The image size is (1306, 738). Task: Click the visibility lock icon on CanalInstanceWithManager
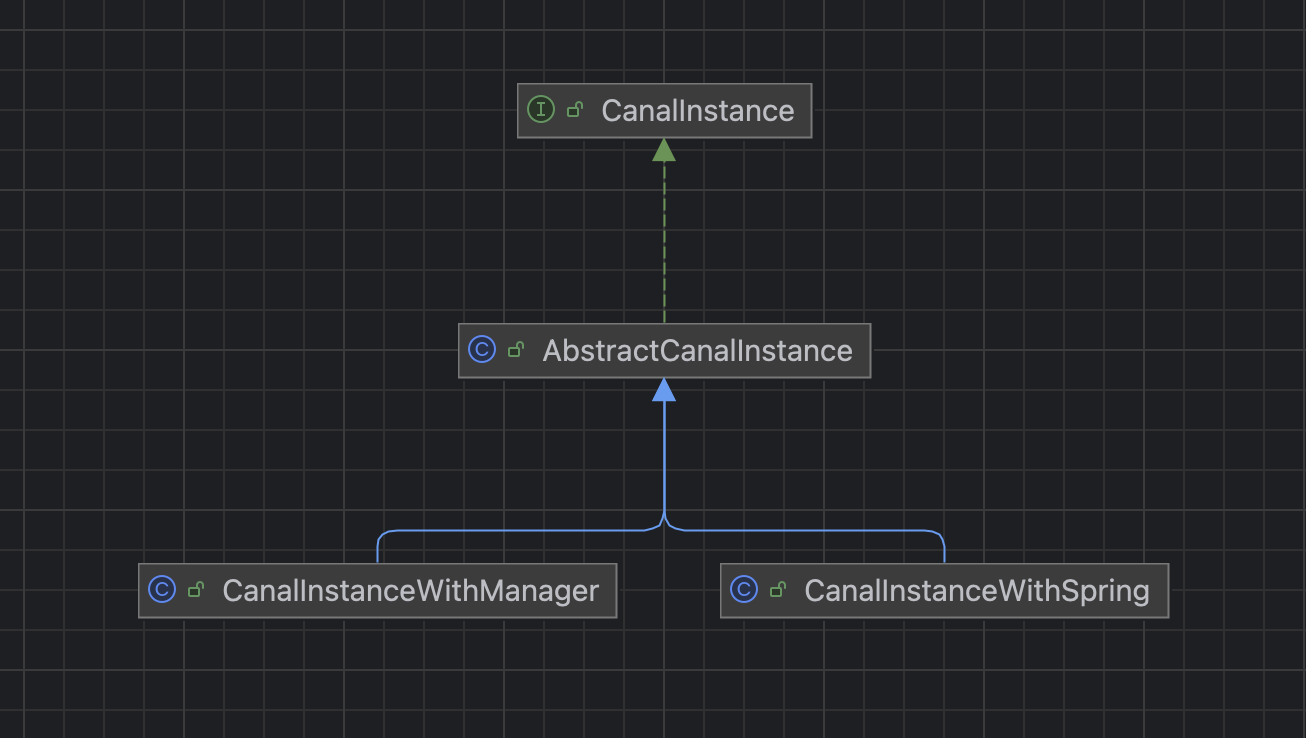coord(196,590)
